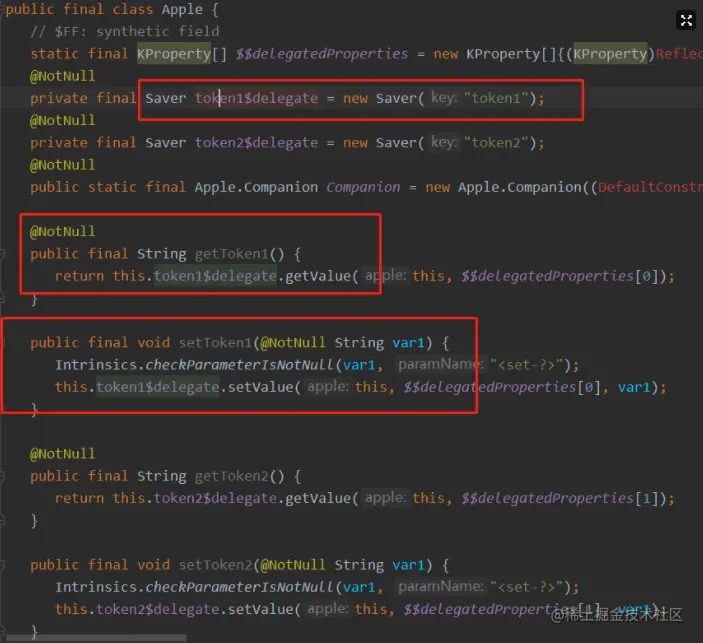Click apple: hint in getToken2 return line

click(385, 498)
